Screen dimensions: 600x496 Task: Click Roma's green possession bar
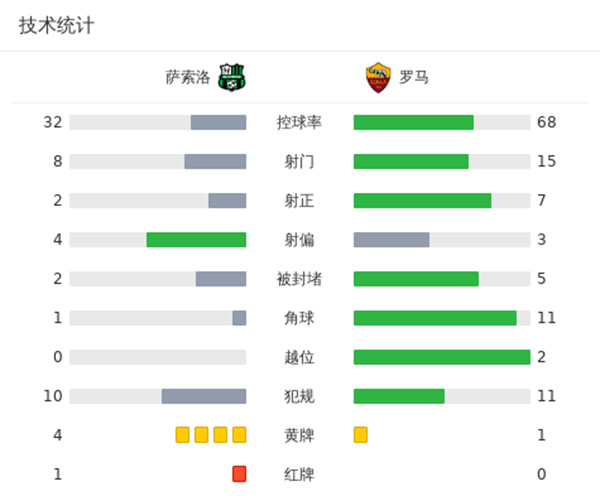(413, 122)
